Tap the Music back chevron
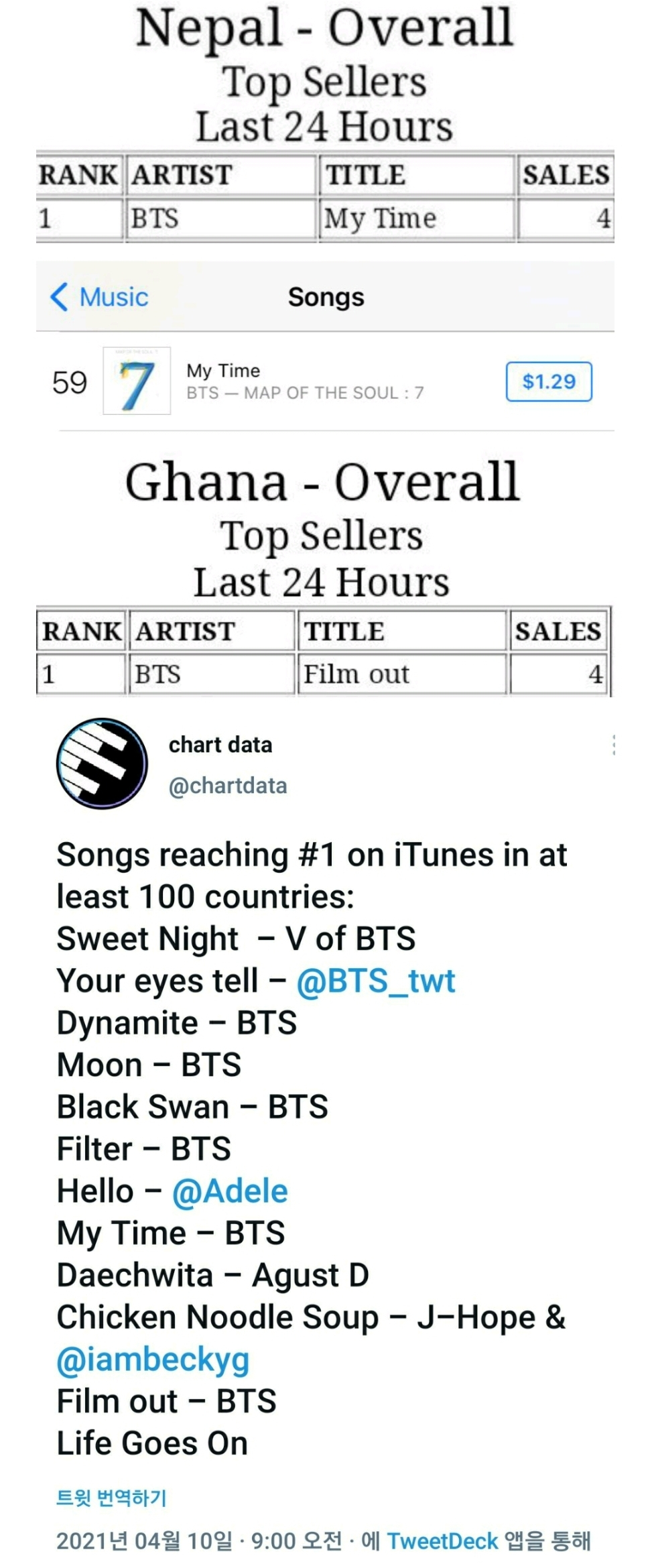This screenshot has width=648, height=1568. pos(60,297)
